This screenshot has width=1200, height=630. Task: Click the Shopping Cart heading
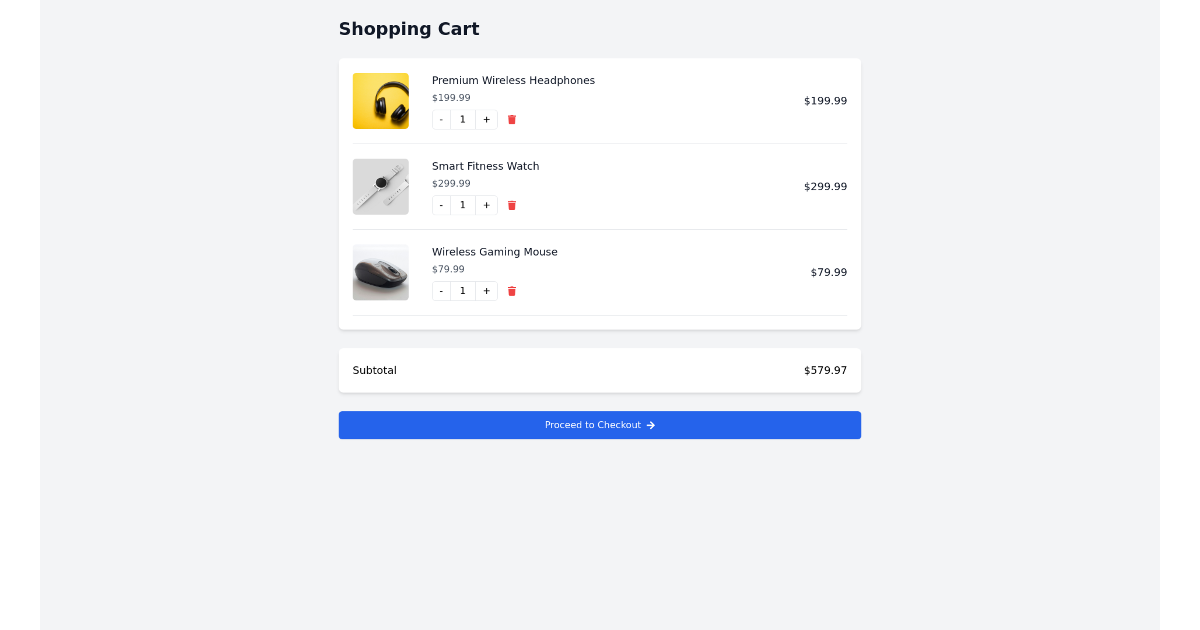(409, 28)
